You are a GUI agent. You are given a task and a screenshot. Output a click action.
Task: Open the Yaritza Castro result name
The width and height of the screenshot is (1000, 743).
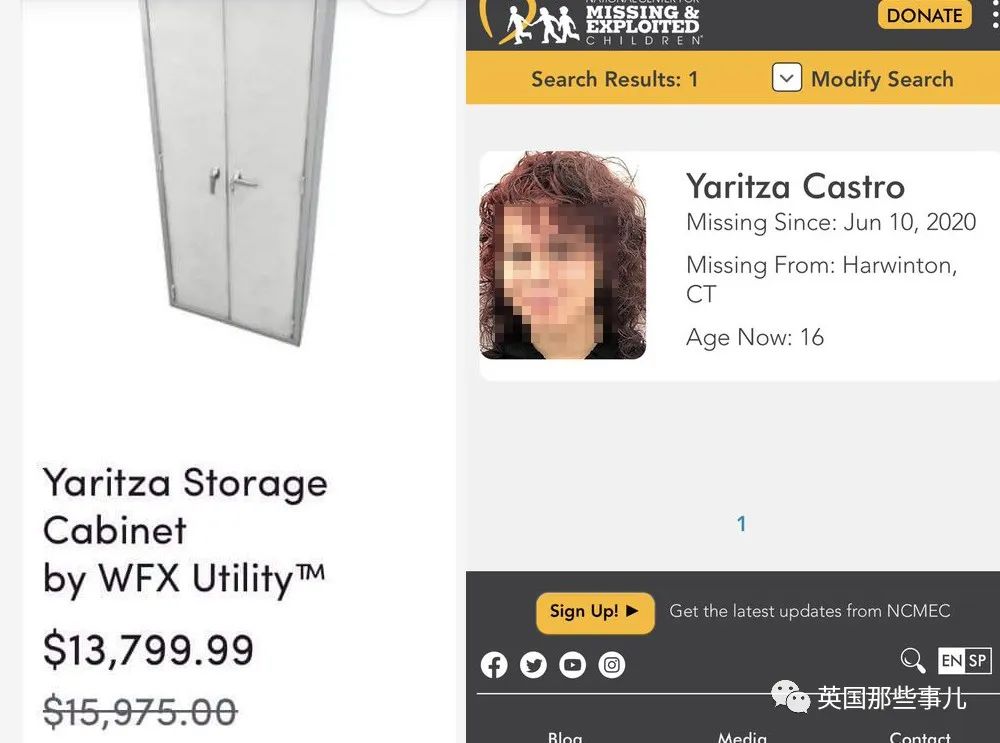coord(795,187)
